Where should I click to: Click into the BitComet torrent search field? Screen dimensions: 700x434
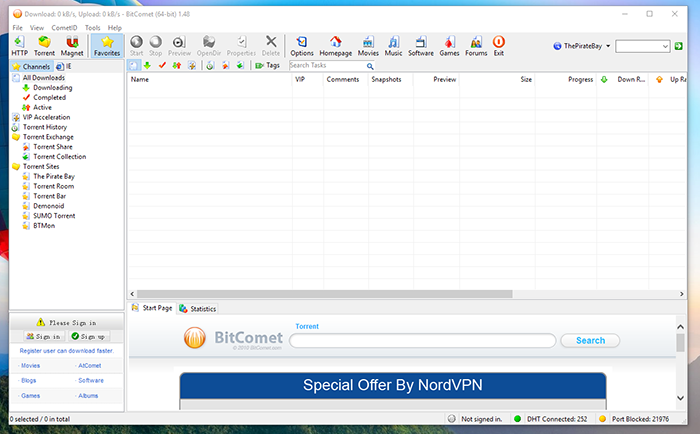(422, 341)
